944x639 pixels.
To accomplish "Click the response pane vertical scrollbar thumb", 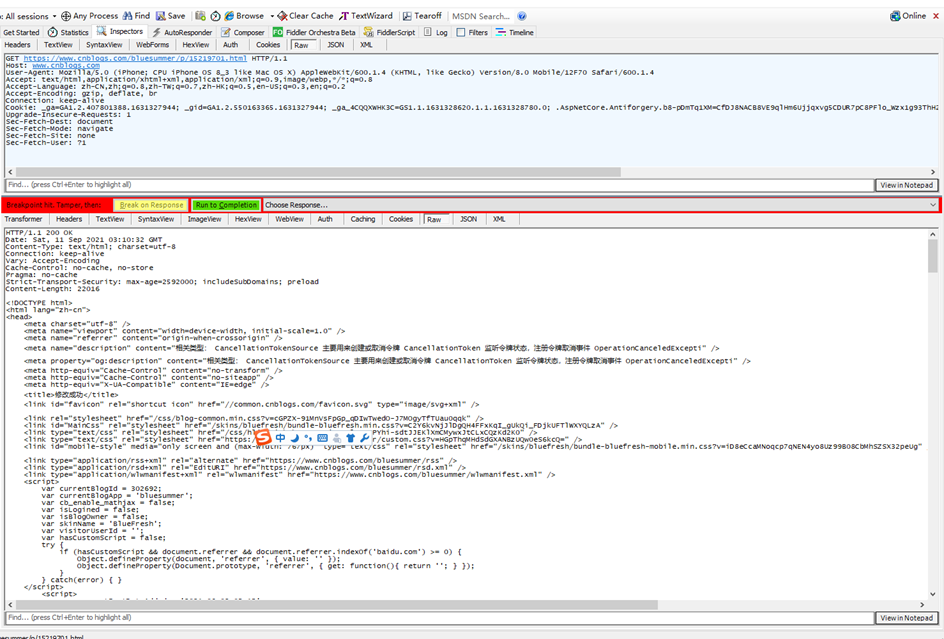I will coord(933,256).
